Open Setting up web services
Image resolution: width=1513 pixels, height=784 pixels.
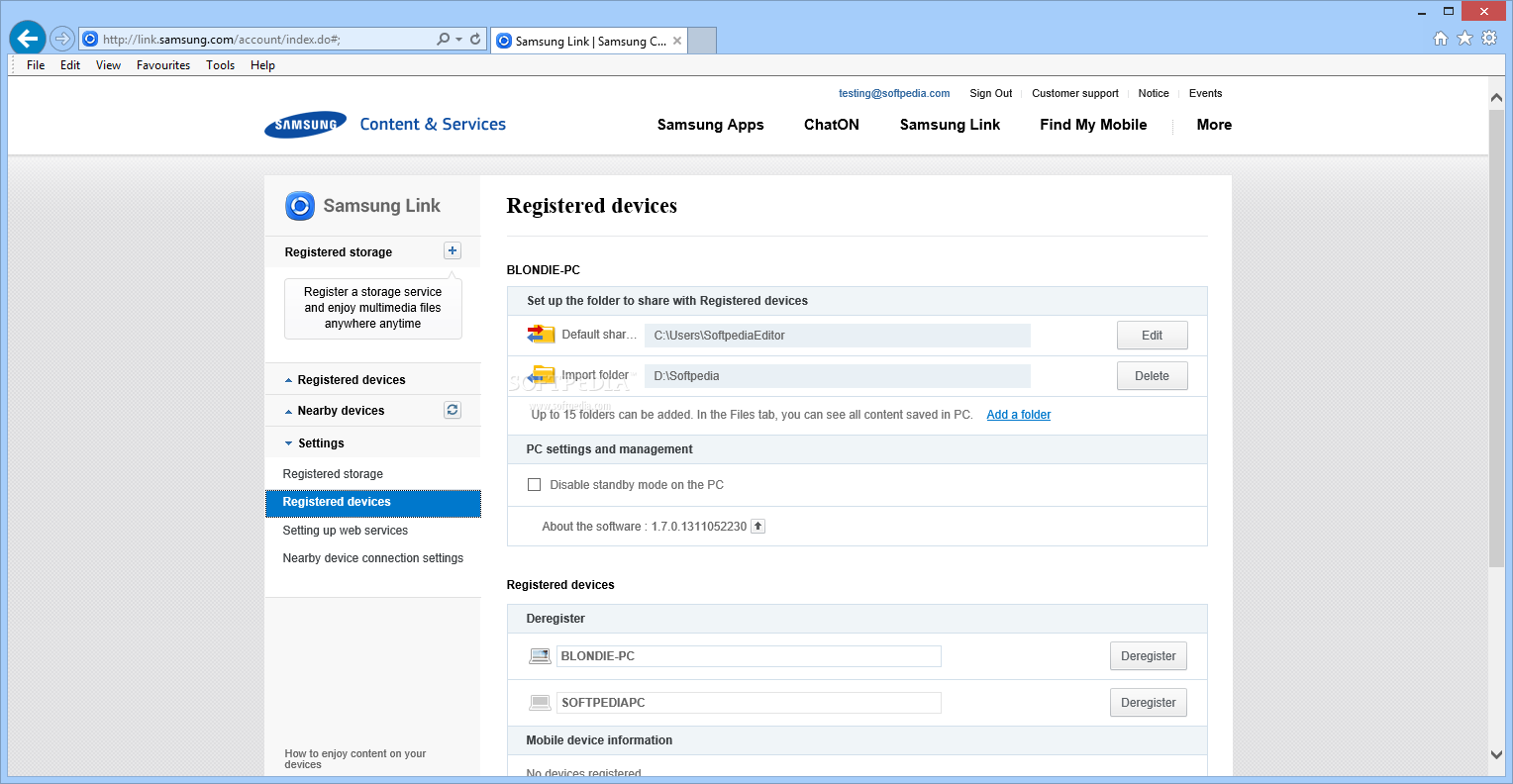click(346, 531)
